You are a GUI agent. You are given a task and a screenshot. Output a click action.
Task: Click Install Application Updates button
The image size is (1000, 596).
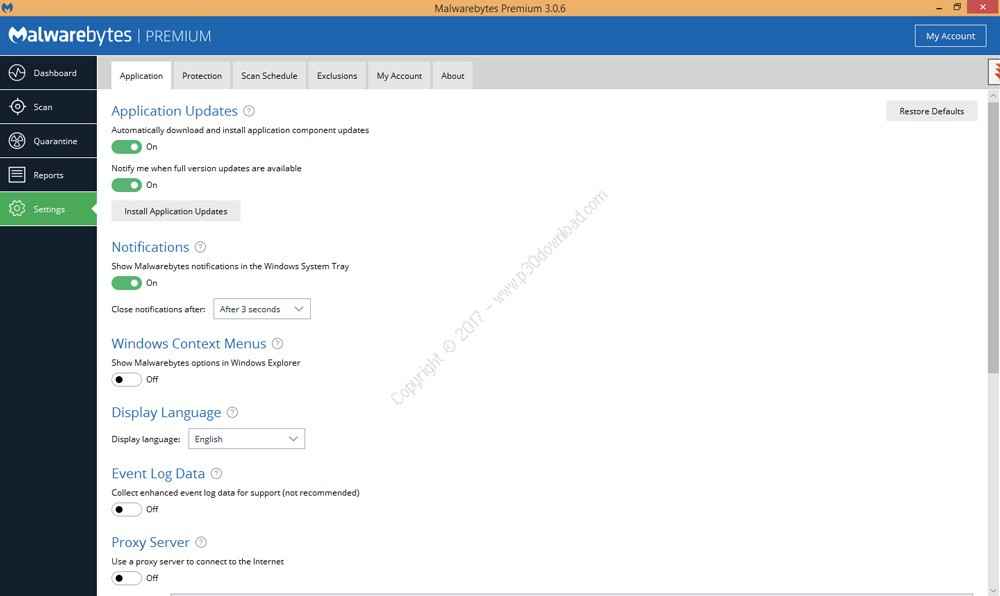[x=176, y=211]
